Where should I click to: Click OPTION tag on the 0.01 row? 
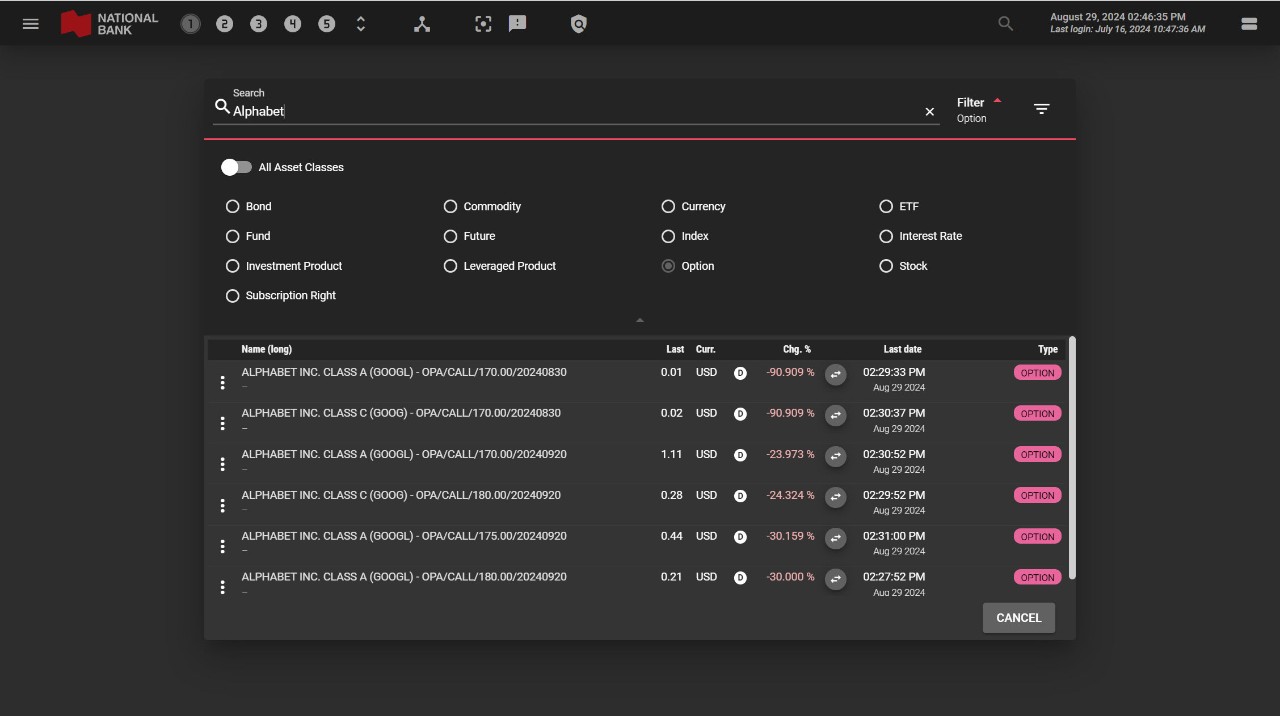(x=1037, y=373)
